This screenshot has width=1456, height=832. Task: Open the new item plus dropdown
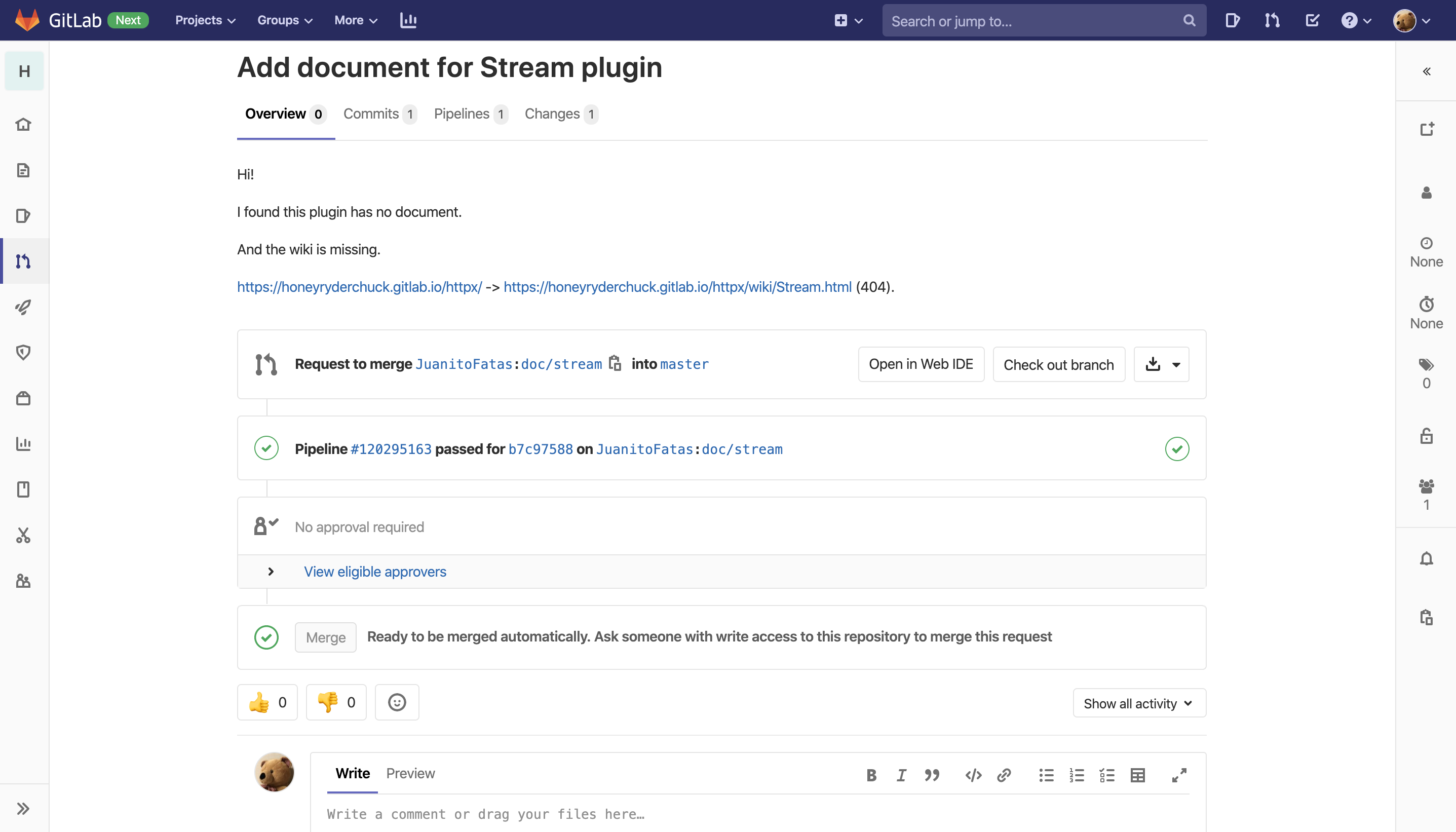point(848,21)
